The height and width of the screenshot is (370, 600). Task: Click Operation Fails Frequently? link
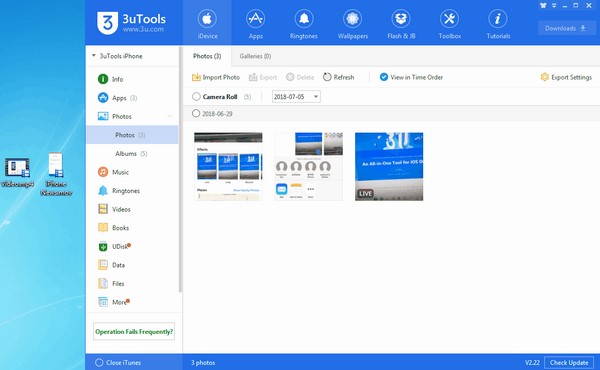134,332
